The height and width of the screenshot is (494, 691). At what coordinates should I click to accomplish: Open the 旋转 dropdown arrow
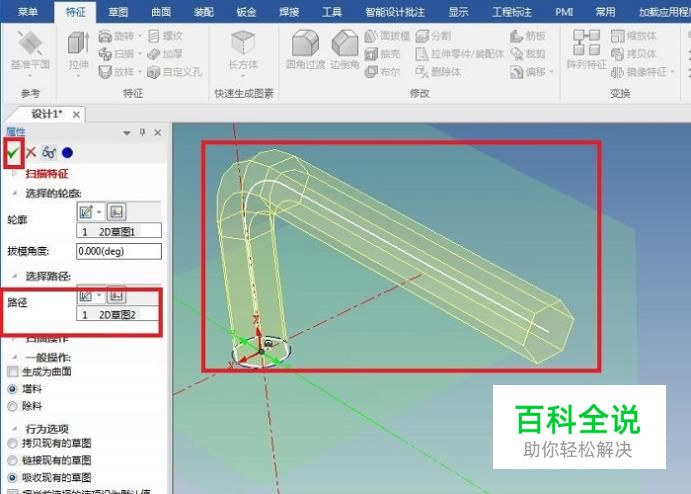140,36
